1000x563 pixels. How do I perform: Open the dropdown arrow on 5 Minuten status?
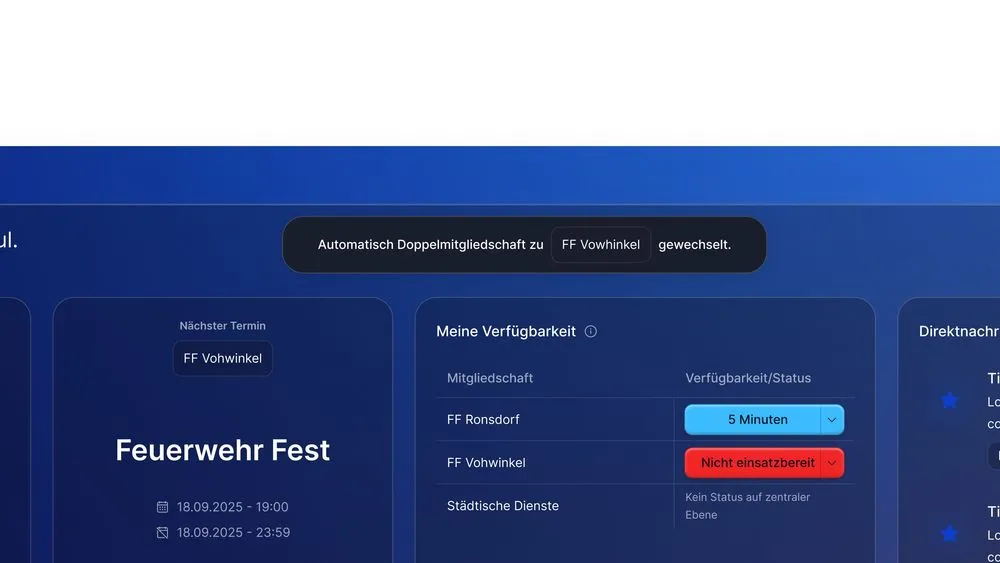coord(832,420)
